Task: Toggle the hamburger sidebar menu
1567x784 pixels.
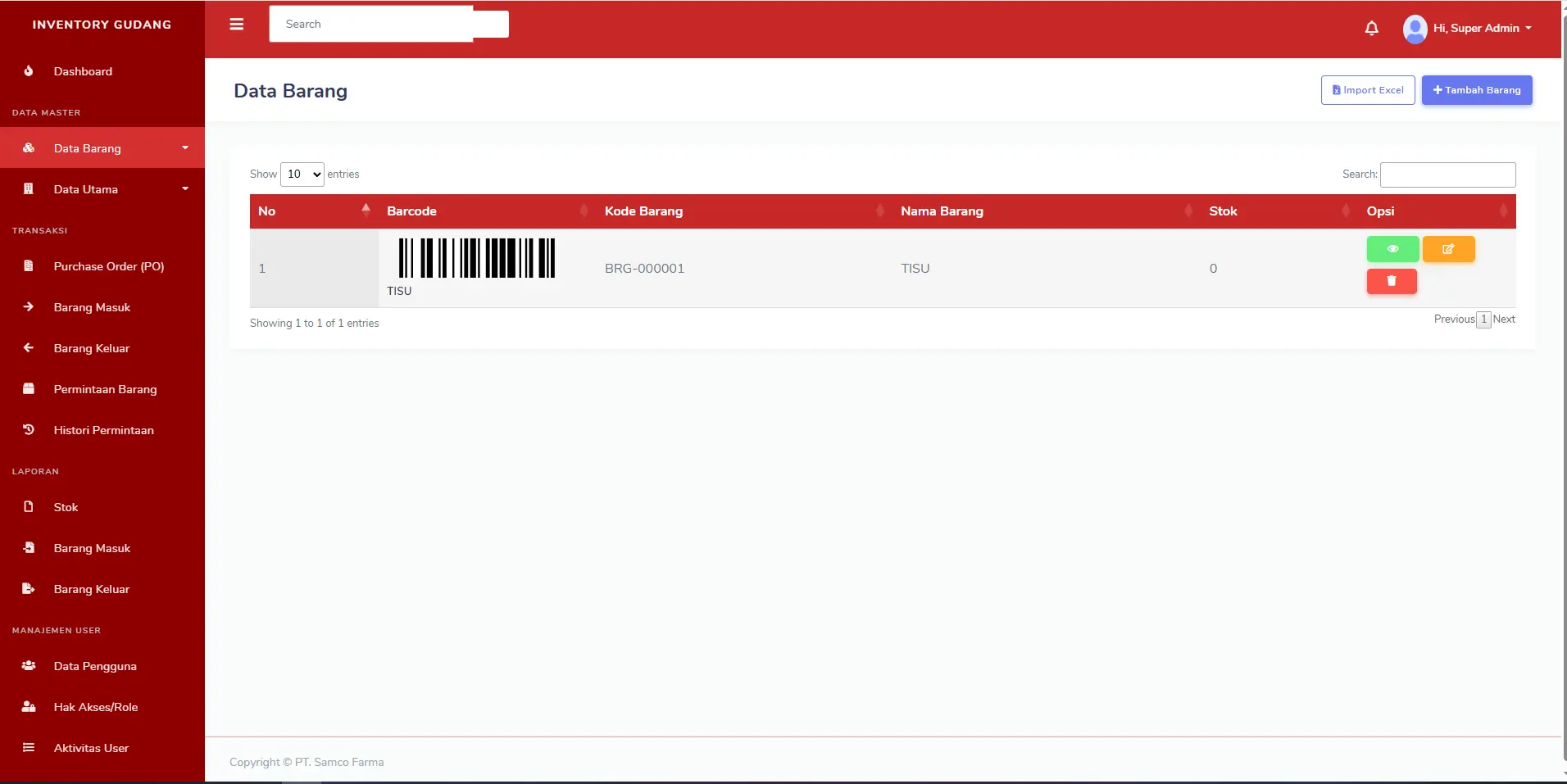Action: (x=237, y=25)
